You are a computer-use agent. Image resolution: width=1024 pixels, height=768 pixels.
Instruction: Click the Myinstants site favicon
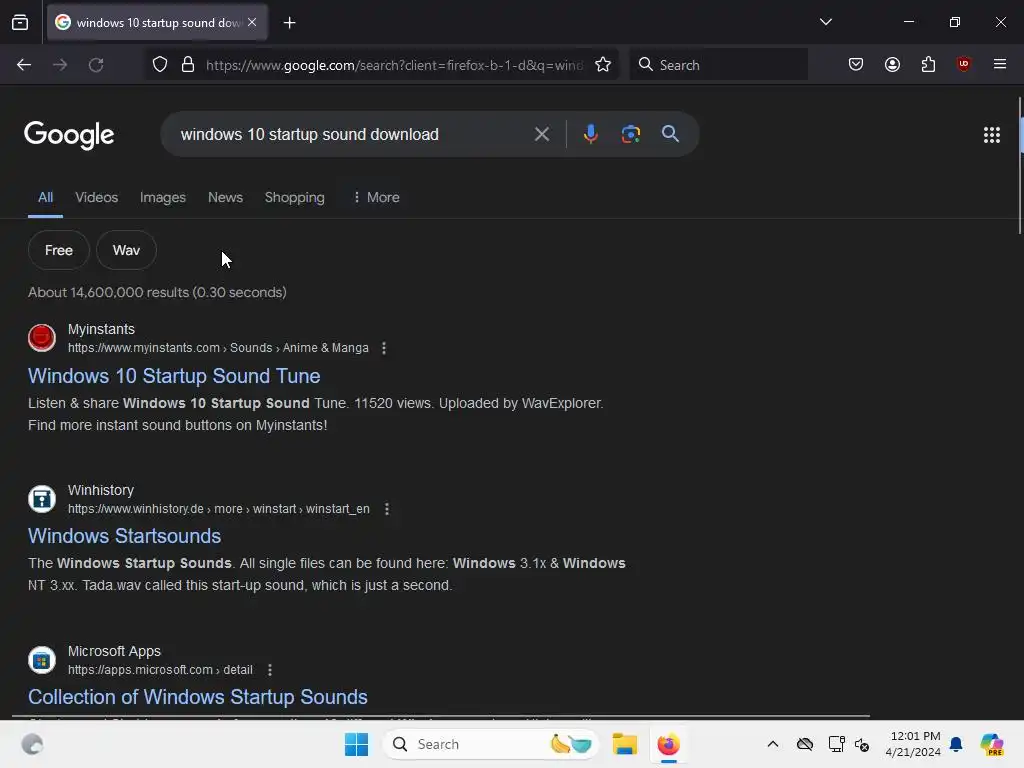tap(42, 338)
